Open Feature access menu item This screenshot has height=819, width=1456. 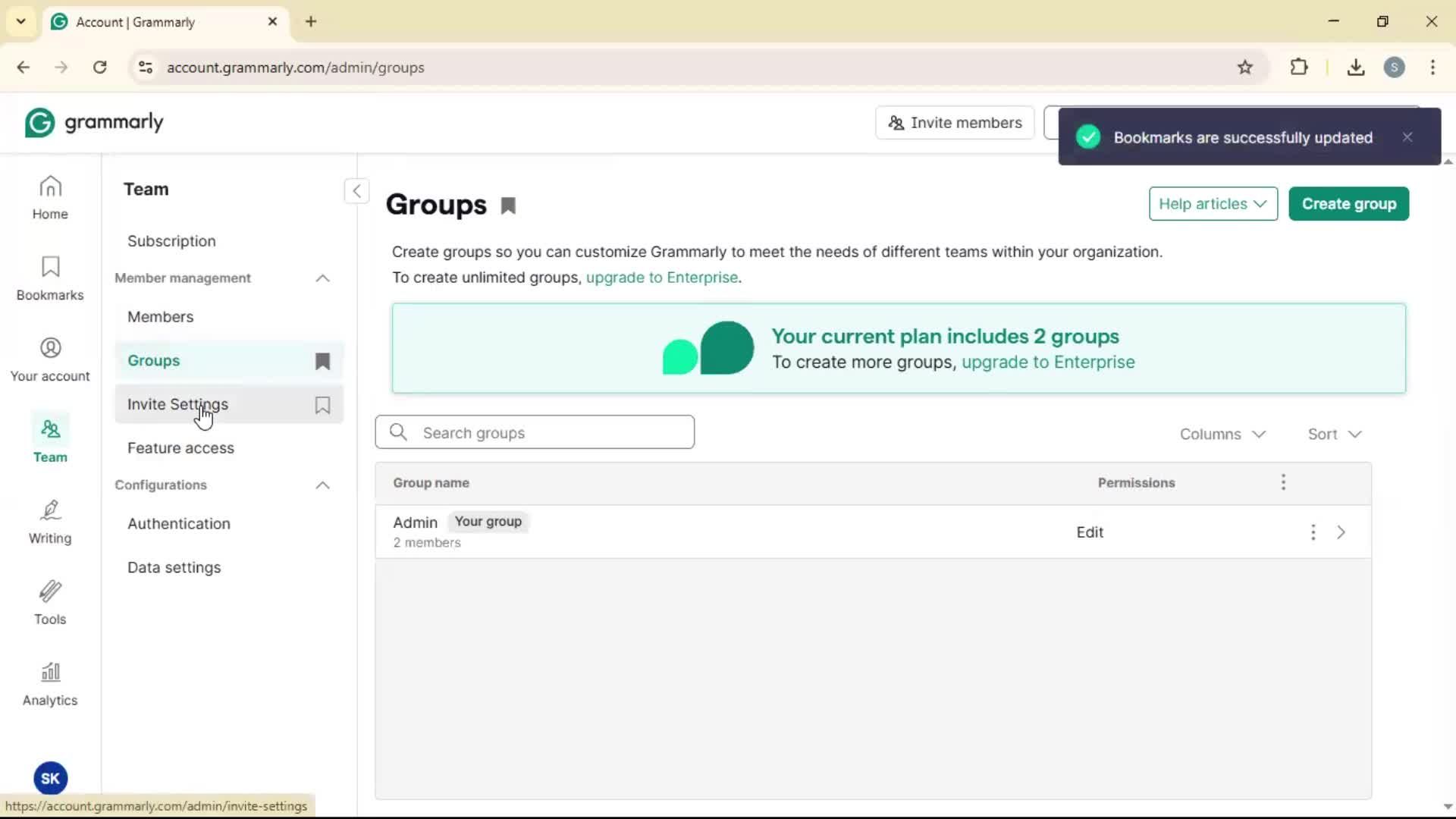tap(180, 448)
